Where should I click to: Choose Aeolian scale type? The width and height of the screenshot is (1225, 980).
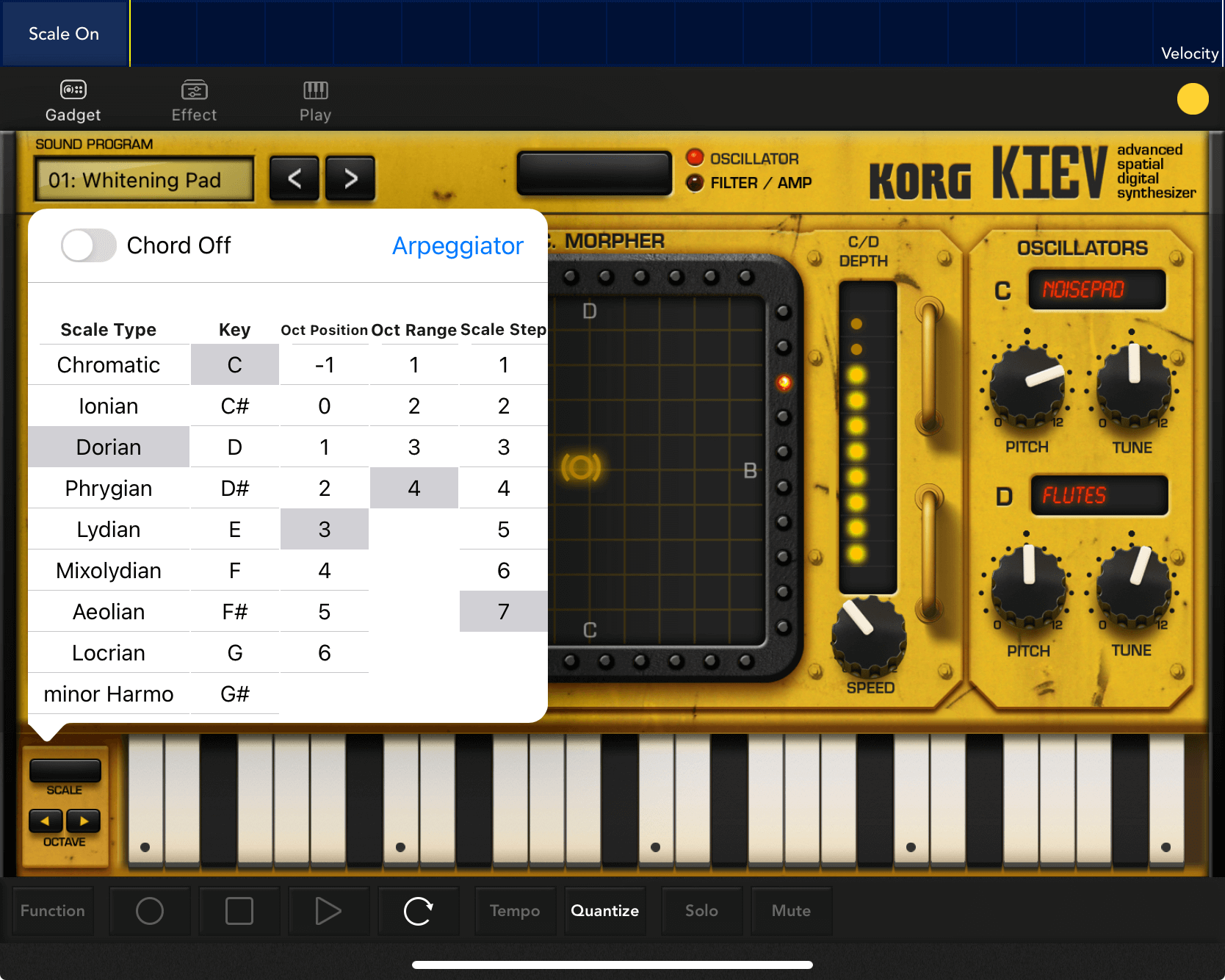(x=109, y=612)
